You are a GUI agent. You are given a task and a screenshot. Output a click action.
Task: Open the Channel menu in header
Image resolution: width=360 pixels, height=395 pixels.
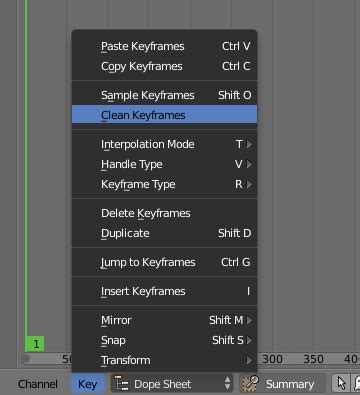coord(38,384)
